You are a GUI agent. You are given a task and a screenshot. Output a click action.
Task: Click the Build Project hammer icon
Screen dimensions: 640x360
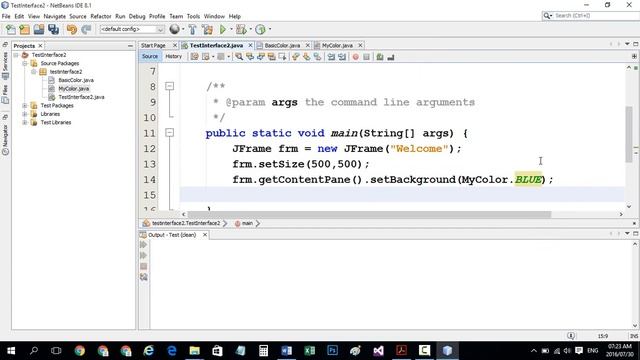coord(192,29)
